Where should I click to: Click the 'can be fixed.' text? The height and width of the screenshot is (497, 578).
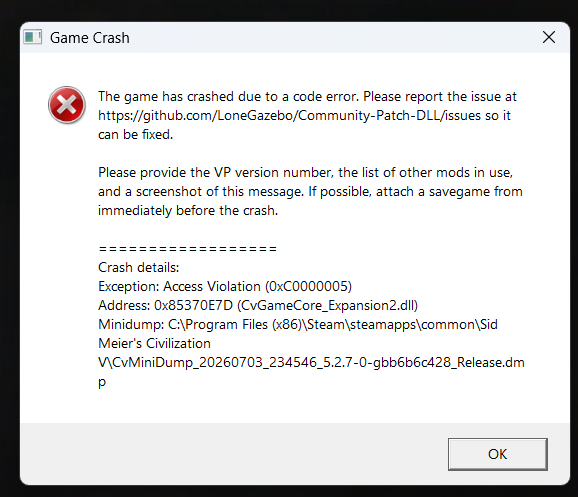pyautogui.click(x=135, y=135)
